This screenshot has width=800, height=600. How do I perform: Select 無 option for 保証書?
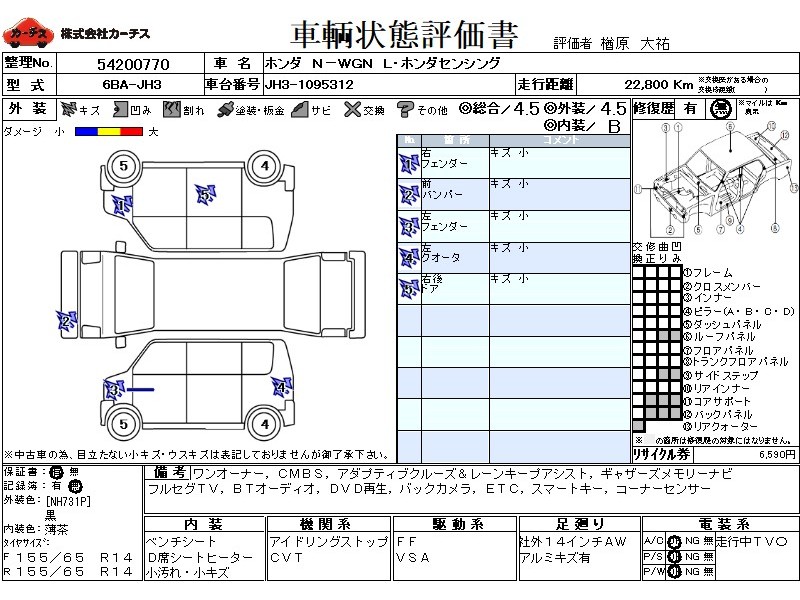click(x=74, y=472)
